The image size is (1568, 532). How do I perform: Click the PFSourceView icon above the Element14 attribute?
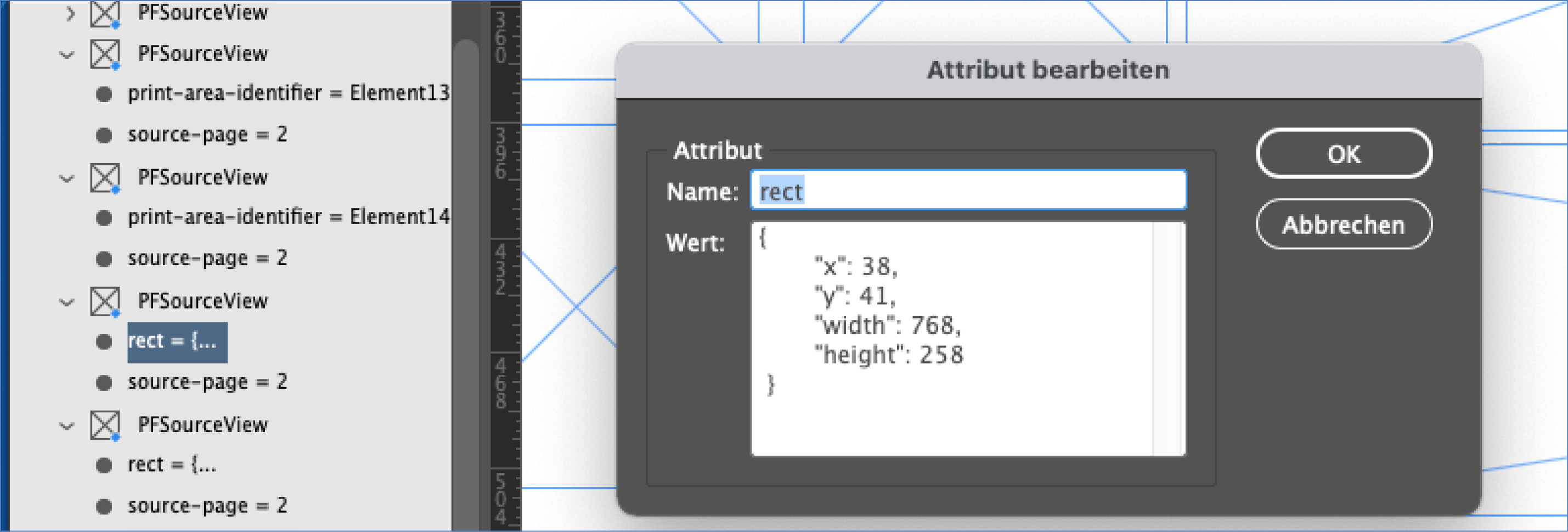tap(104, 178)
